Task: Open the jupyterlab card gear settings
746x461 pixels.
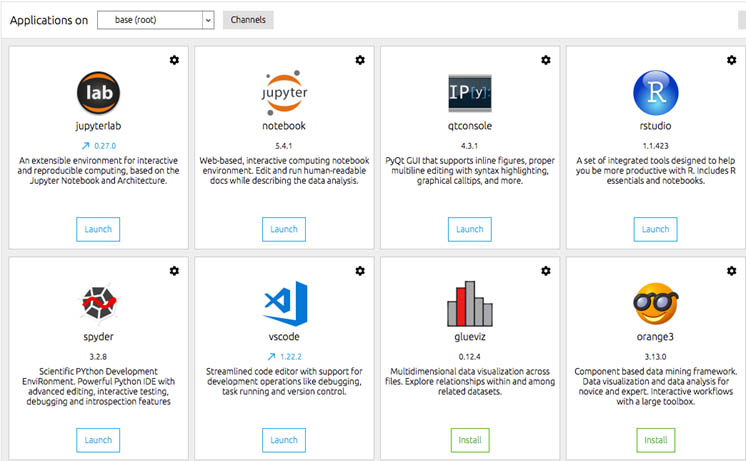Action: click(174, 60)
